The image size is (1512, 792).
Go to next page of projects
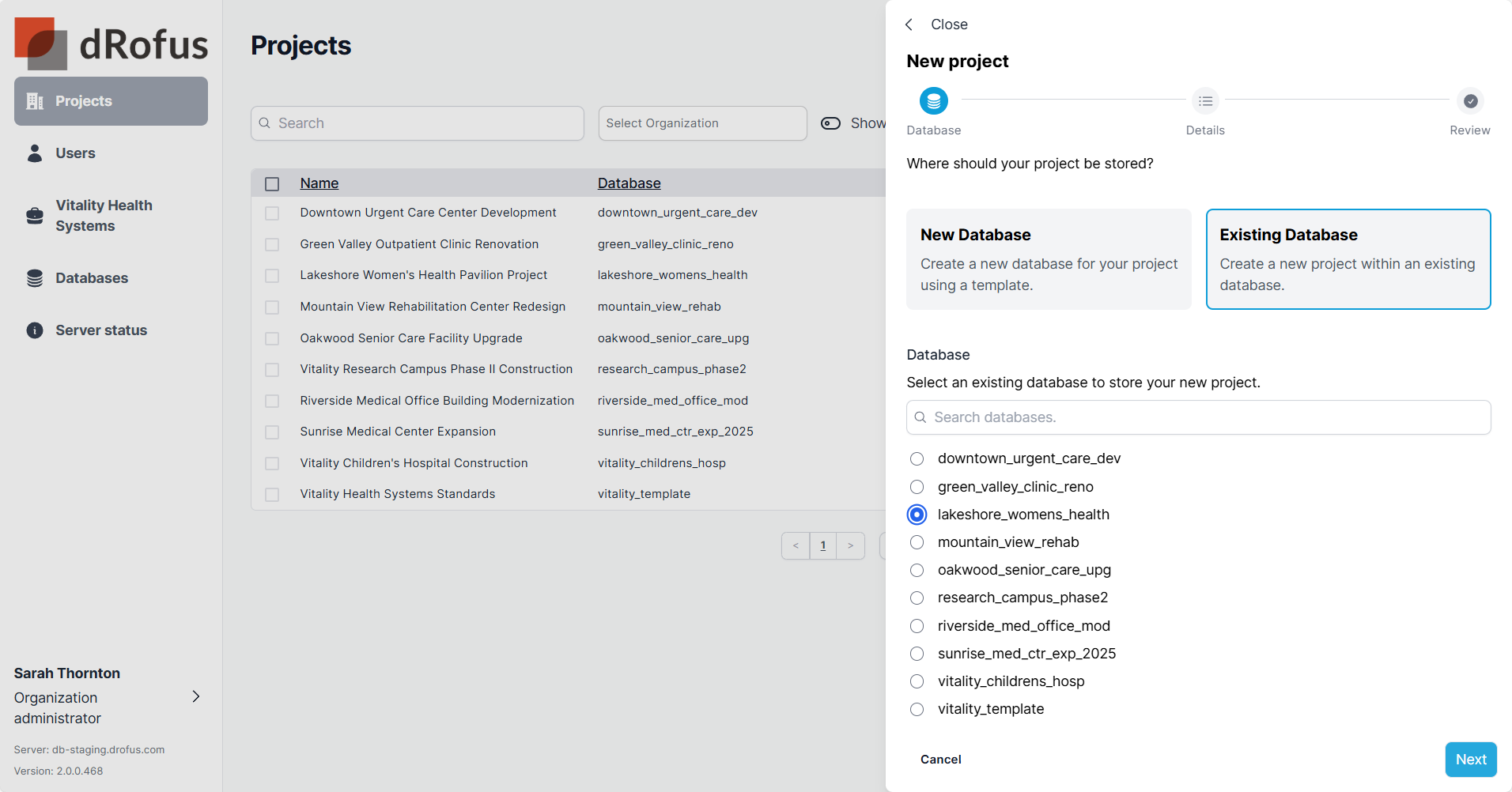click(x=850, y=545)
